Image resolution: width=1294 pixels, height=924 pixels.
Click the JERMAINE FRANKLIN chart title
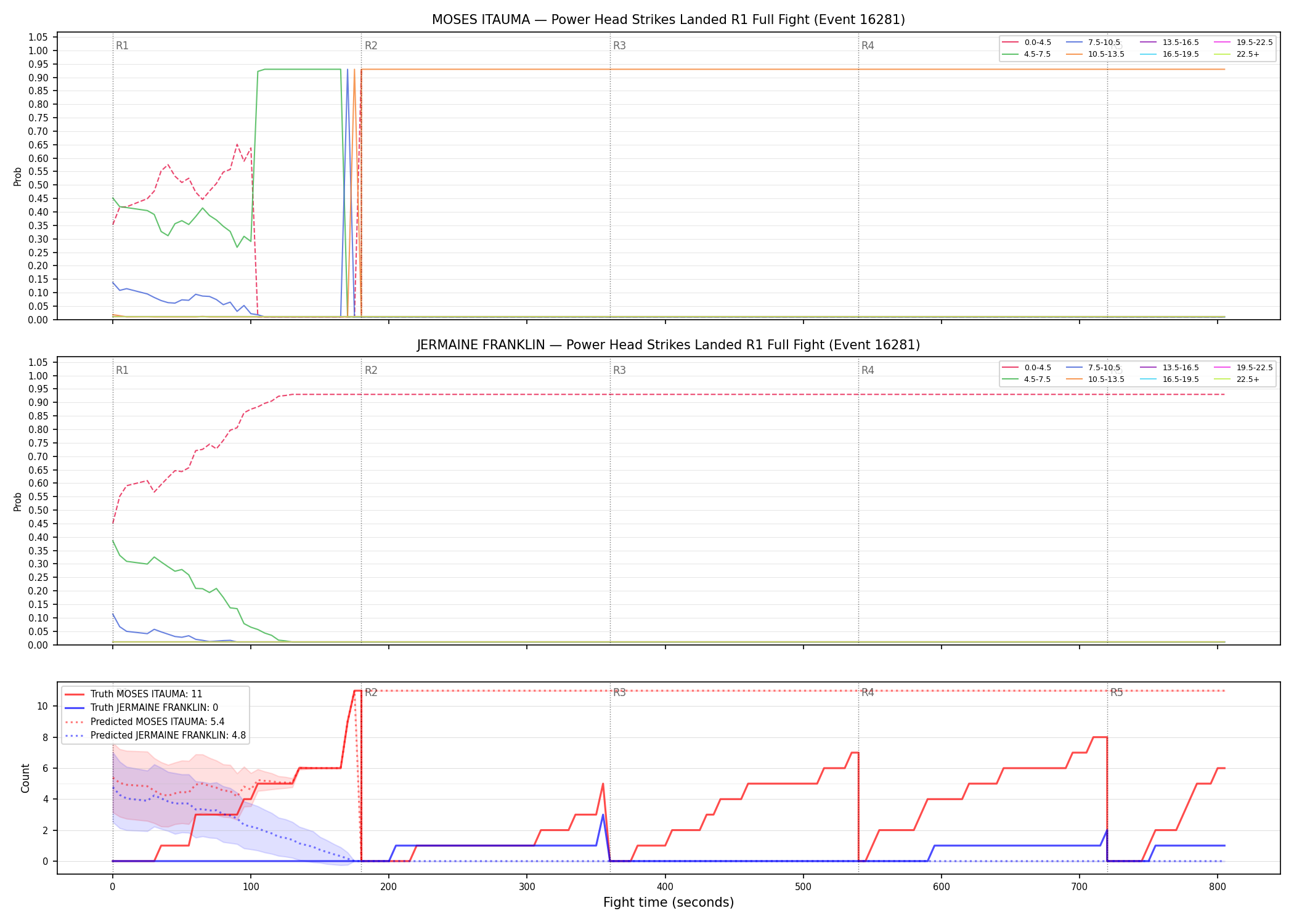pos(669,345)
